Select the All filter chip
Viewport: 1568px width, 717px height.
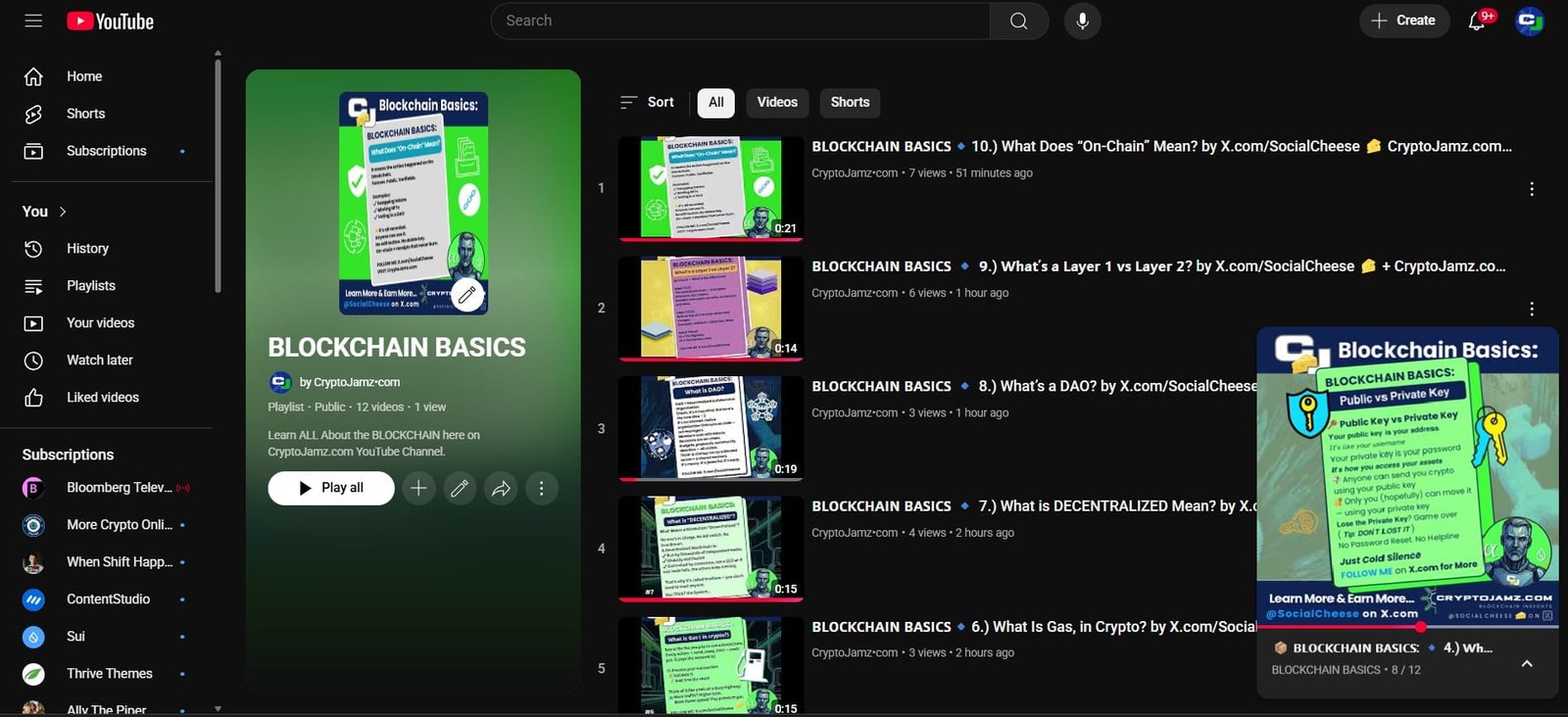click(x=716, y=103)
